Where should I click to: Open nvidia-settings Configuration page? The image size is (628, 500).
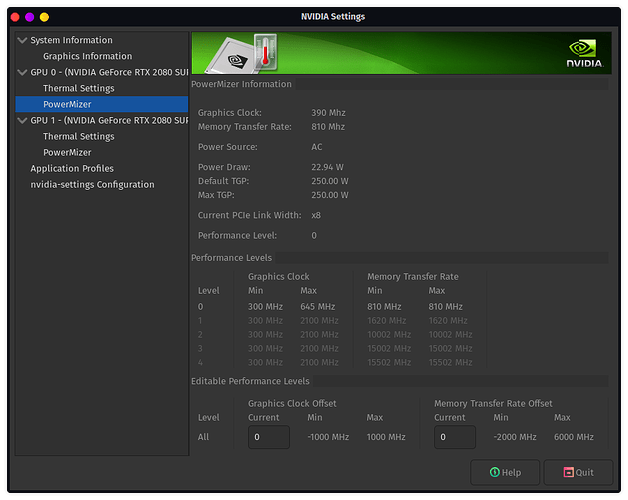(92, 184)
